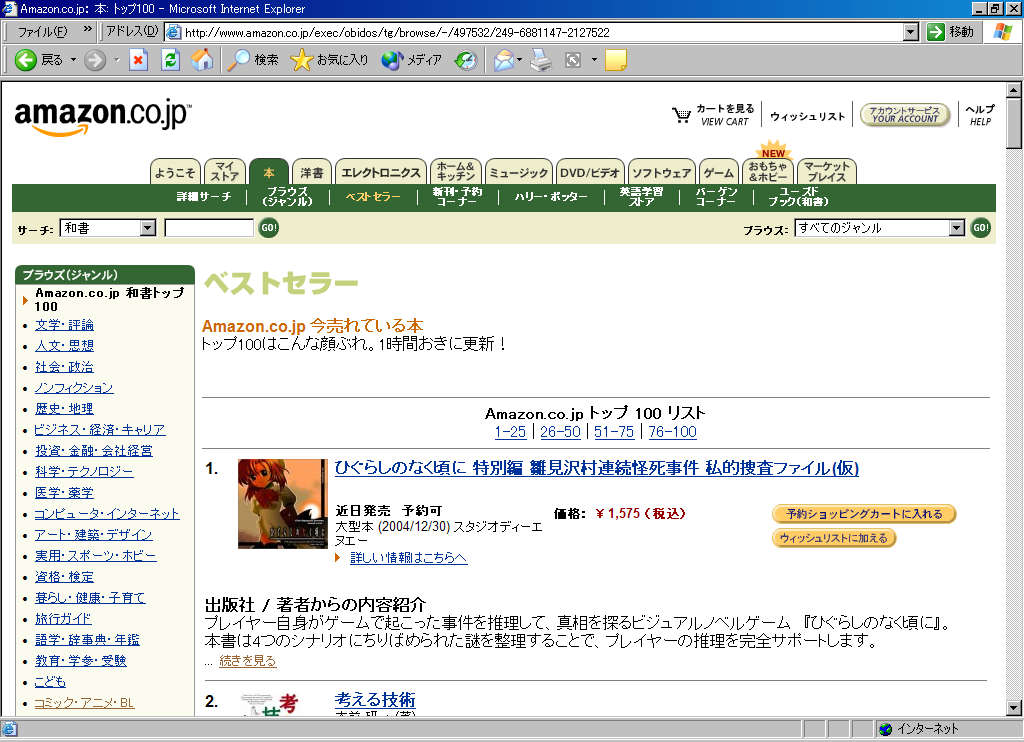Image resolution: width=1024 pixels, height=742 pixels.
Task: Open the Media (メディア) toolbar button
Action: coord(411,60)
